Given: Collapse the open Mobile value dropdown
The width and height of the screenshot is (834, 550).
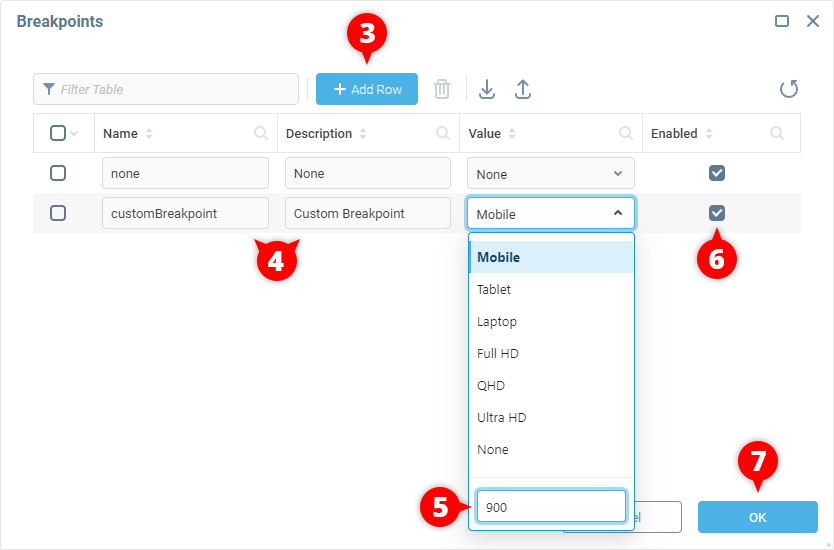Looking at the screenshot, I should [x=617, y=213].
